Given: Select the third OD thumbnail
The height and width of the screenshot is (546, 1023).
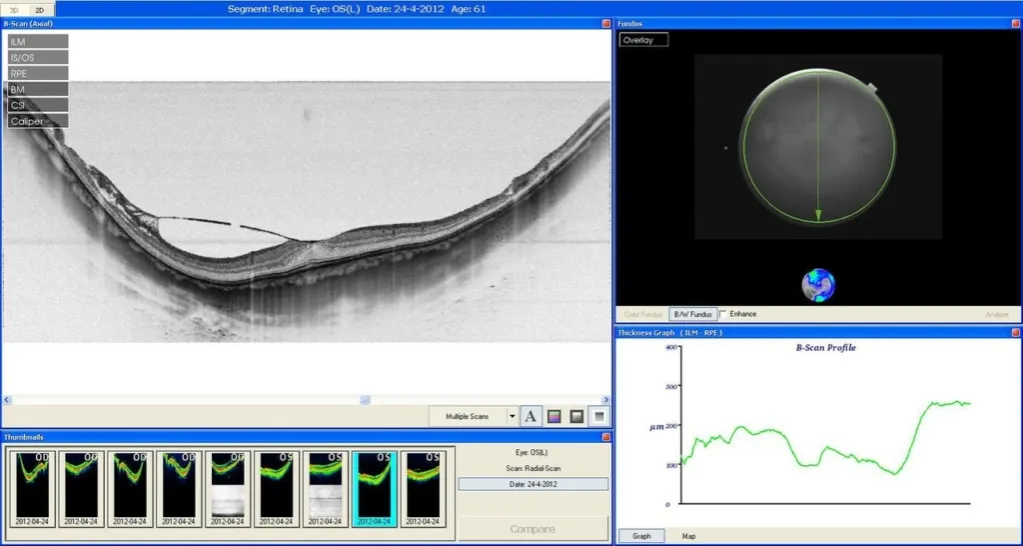Looking at the screenshot, I should (130, 489).
